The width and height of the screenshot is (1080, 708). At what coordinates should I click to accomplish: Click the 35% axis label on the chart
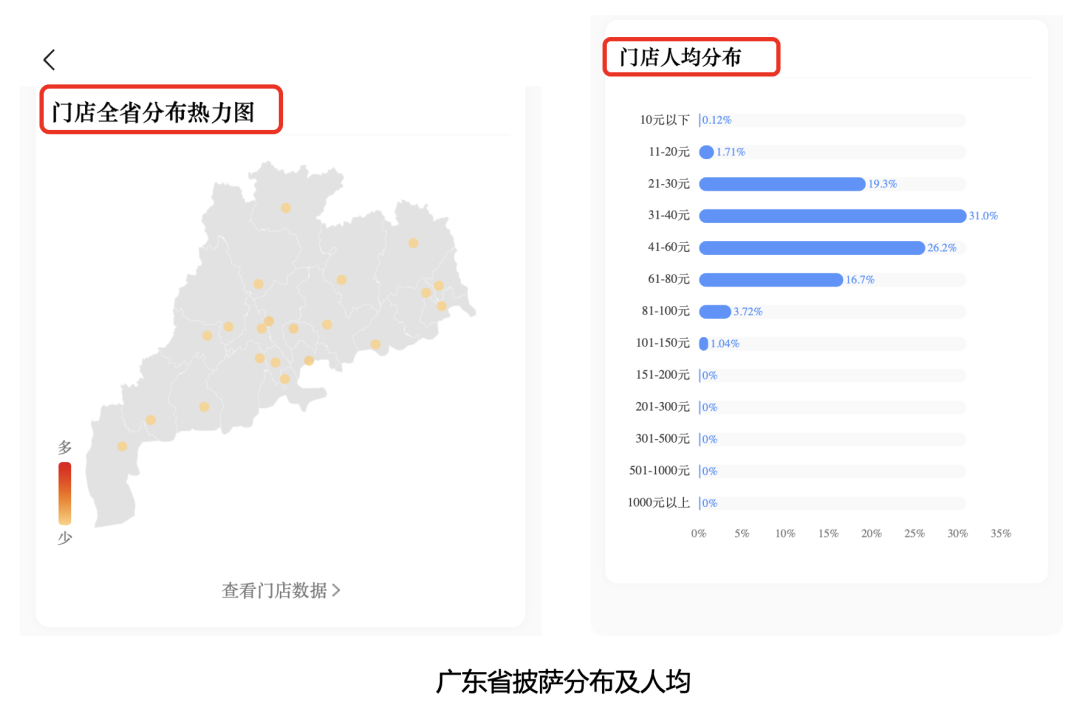pos(1001,533)
